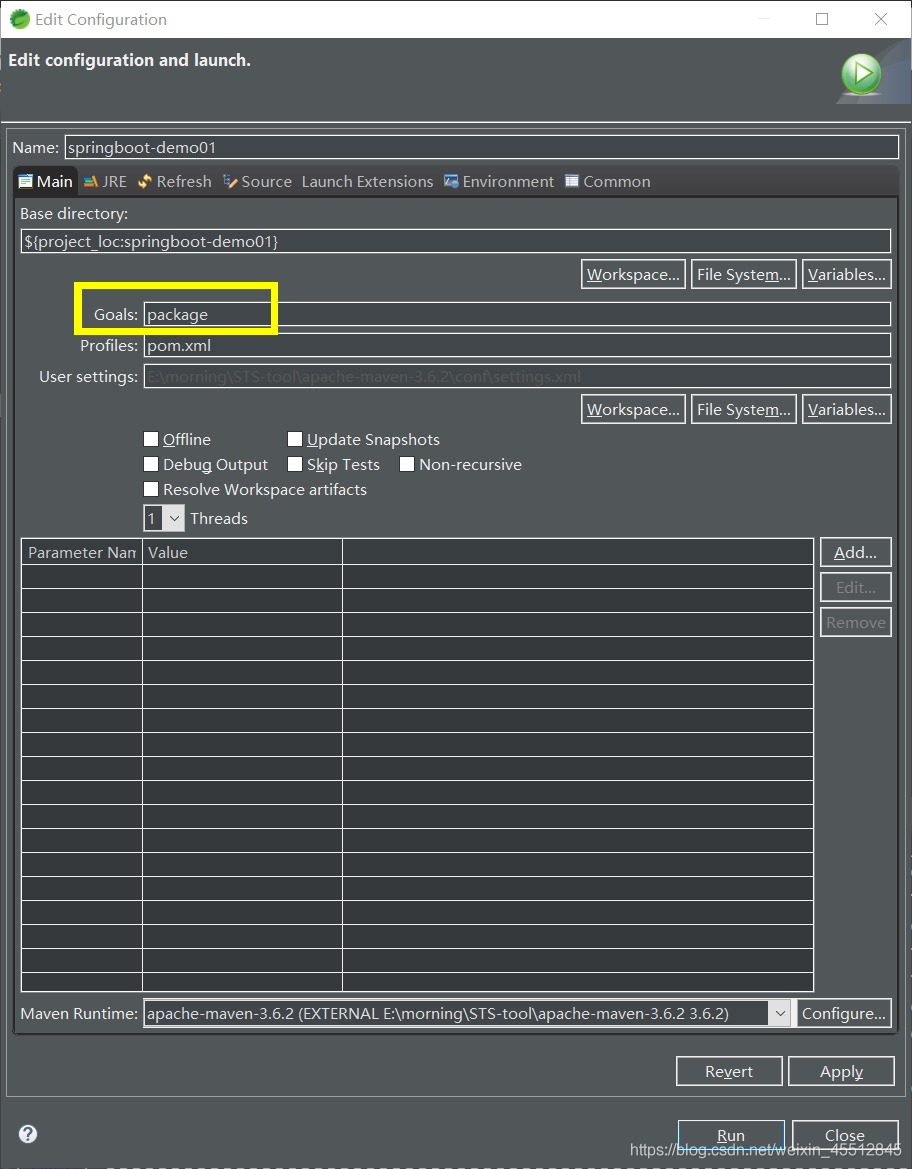The image size is (912, 1169).
Task: Close the Edit Configuration window
Action: pos(881,19)
